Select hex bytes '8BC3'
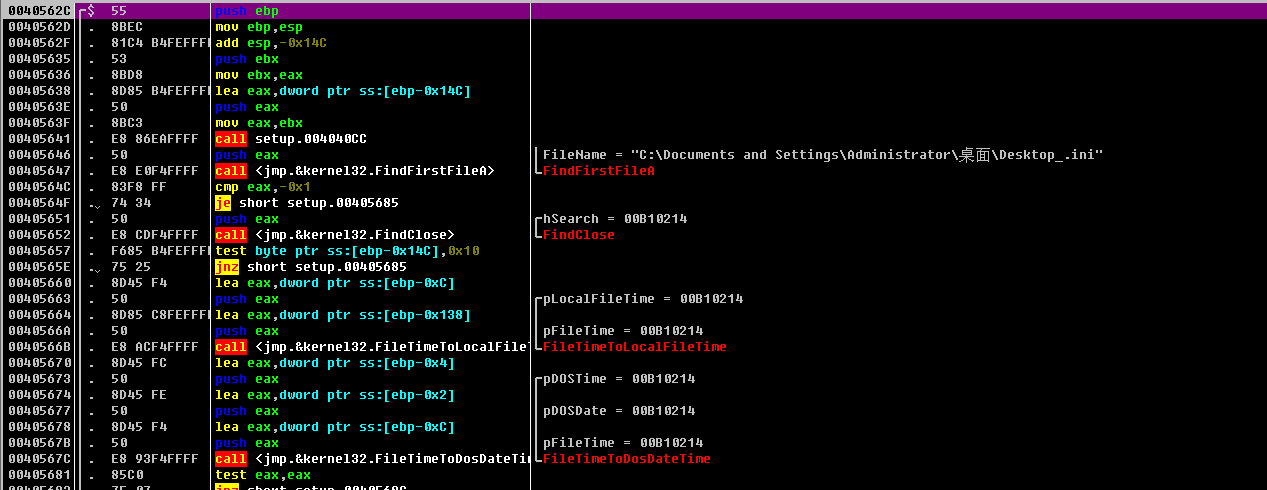This screenshot has width=1267, height=490. click(127, 123)
